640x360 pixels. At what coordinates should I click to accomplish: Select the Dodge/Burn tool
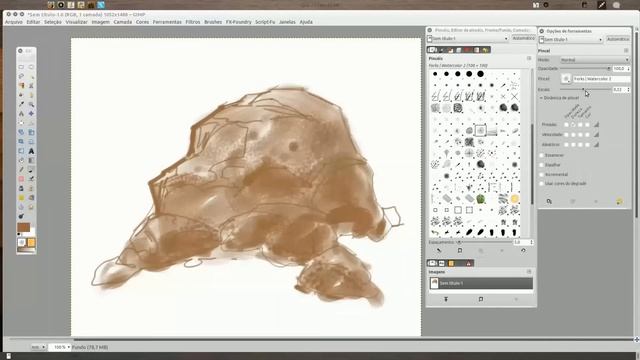coord(21,216)
